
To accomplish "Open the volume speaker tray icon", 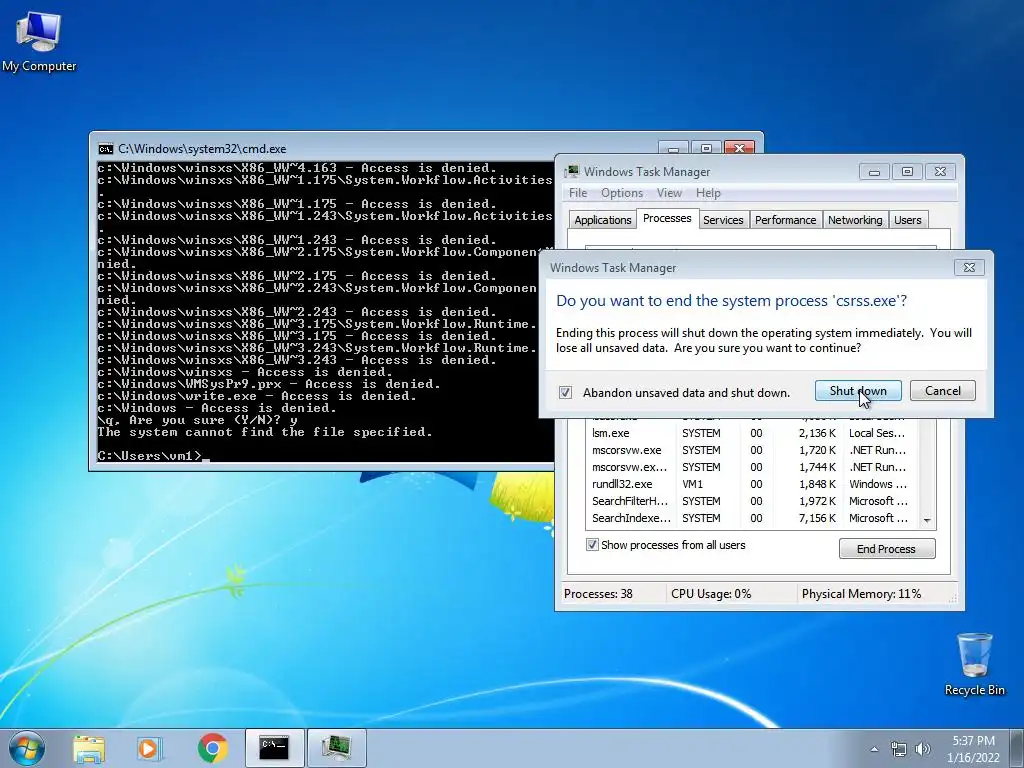I will click(x=923, y=749).
